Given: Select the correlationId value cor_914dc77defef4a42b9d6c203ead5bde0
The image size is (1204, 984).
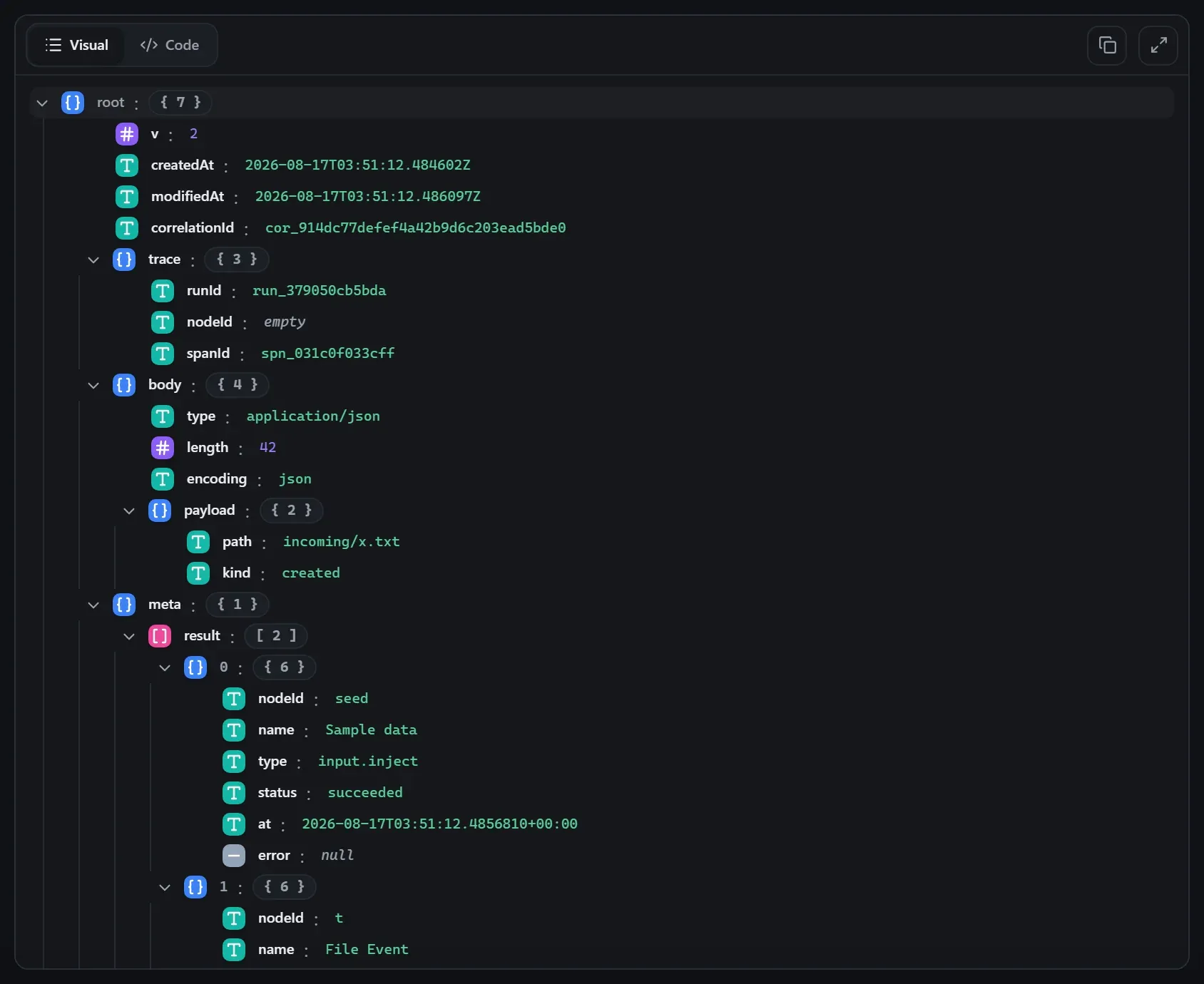Looking at the screenshot, I should 416,228.
